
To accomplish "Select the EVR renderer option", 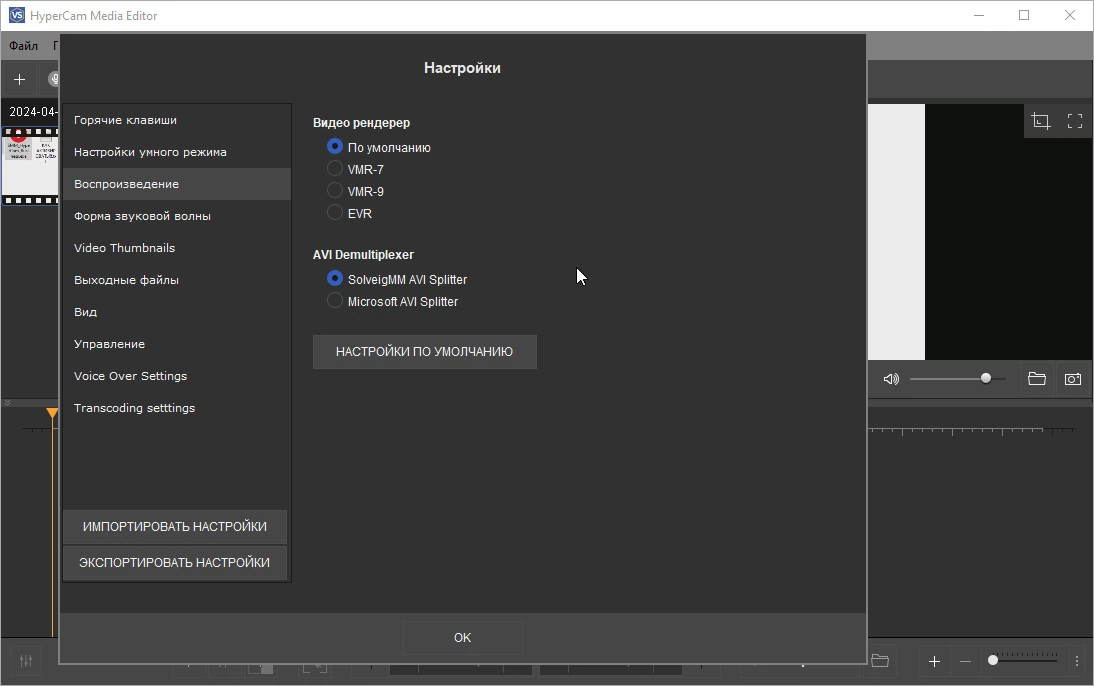I will click(335, 213).
